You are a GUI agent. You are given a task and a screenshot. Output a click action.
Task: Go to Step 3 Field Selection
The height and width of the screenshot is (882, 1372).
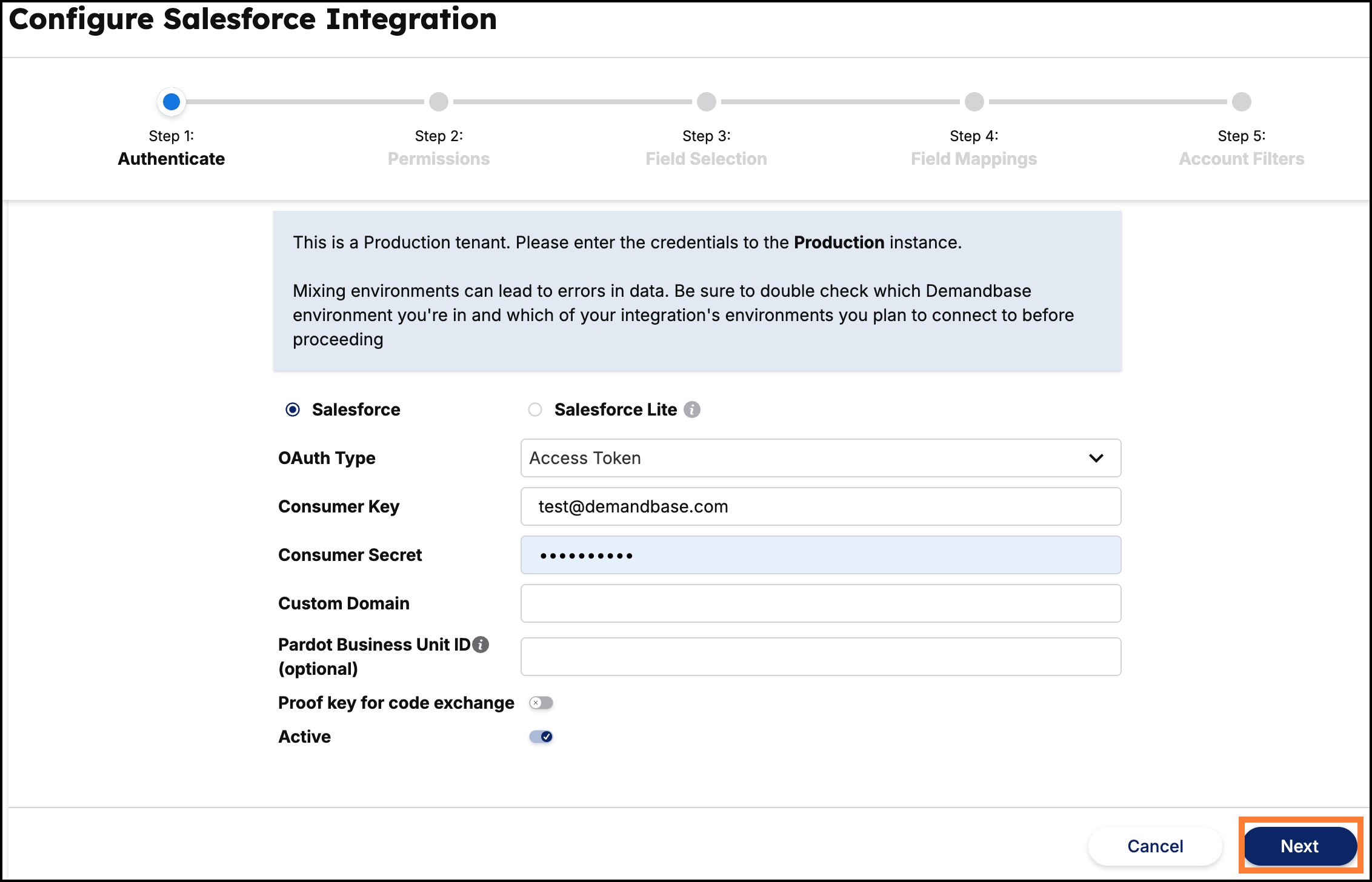[x=707, y=102]
